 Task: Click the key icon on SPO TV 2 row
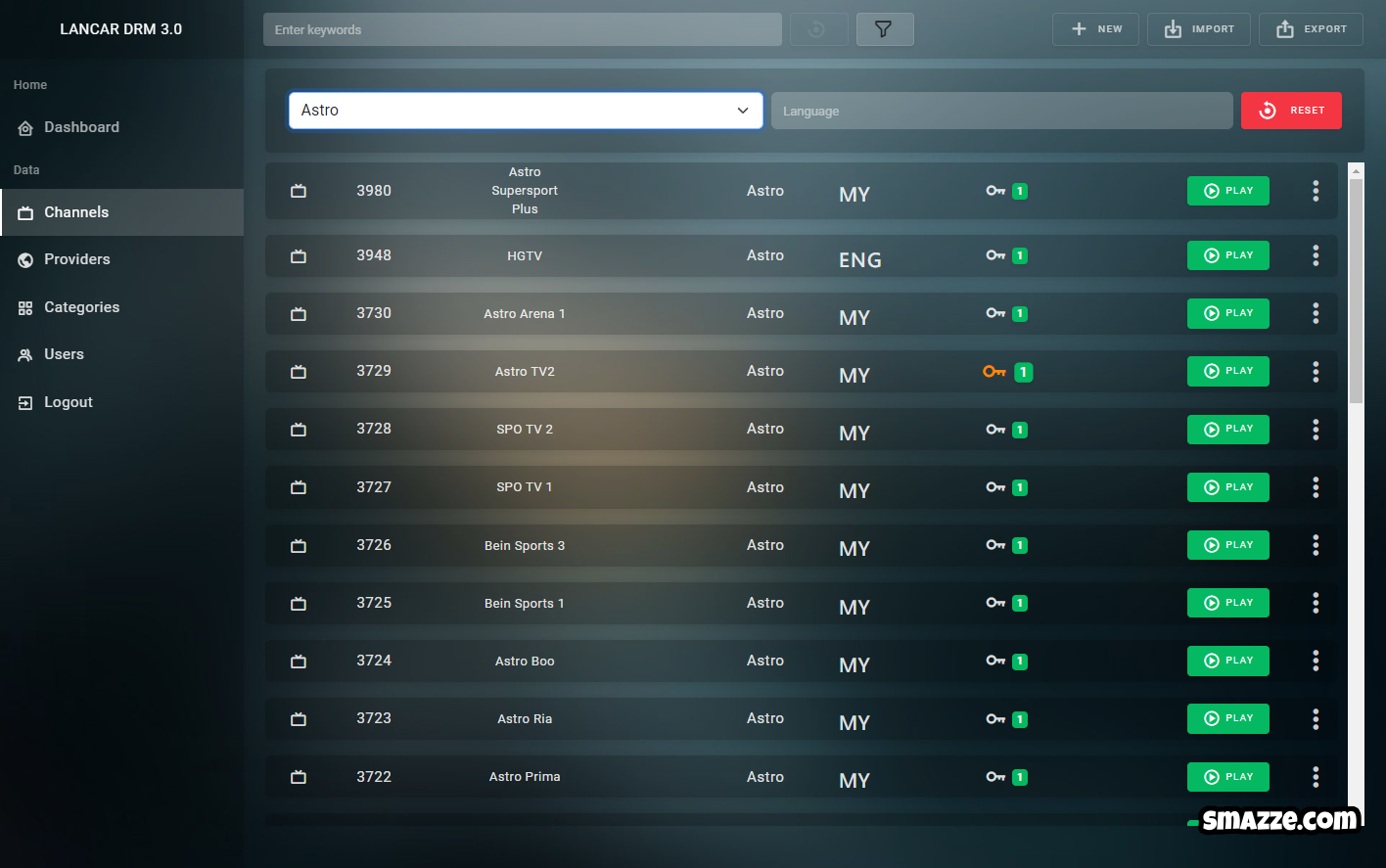pos(995,429)
